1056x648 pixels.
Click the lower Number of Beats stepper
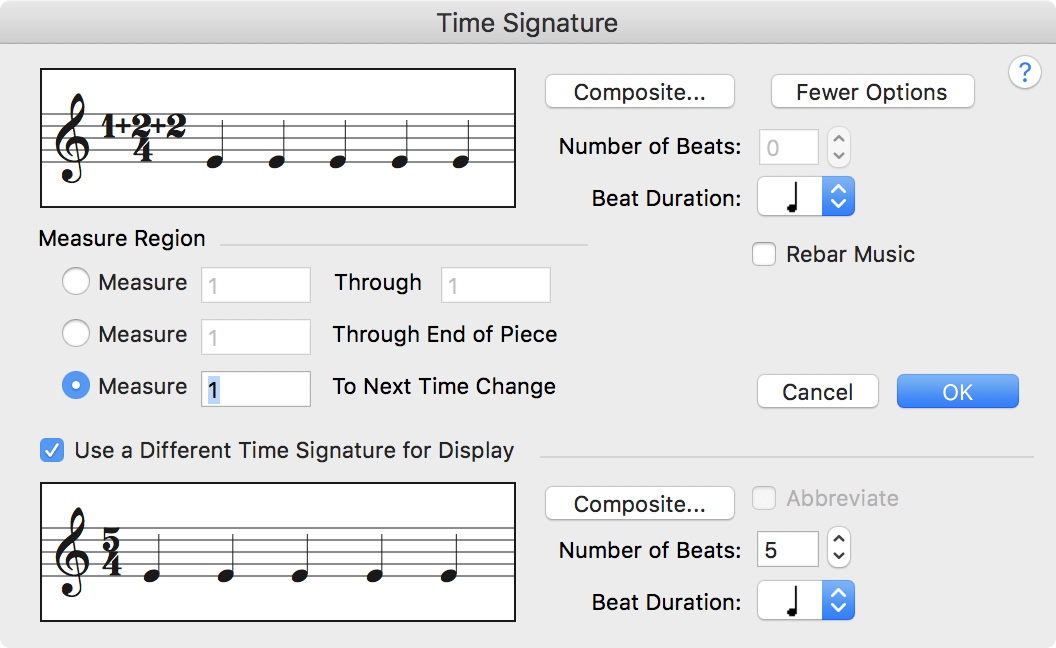point(840,549)
